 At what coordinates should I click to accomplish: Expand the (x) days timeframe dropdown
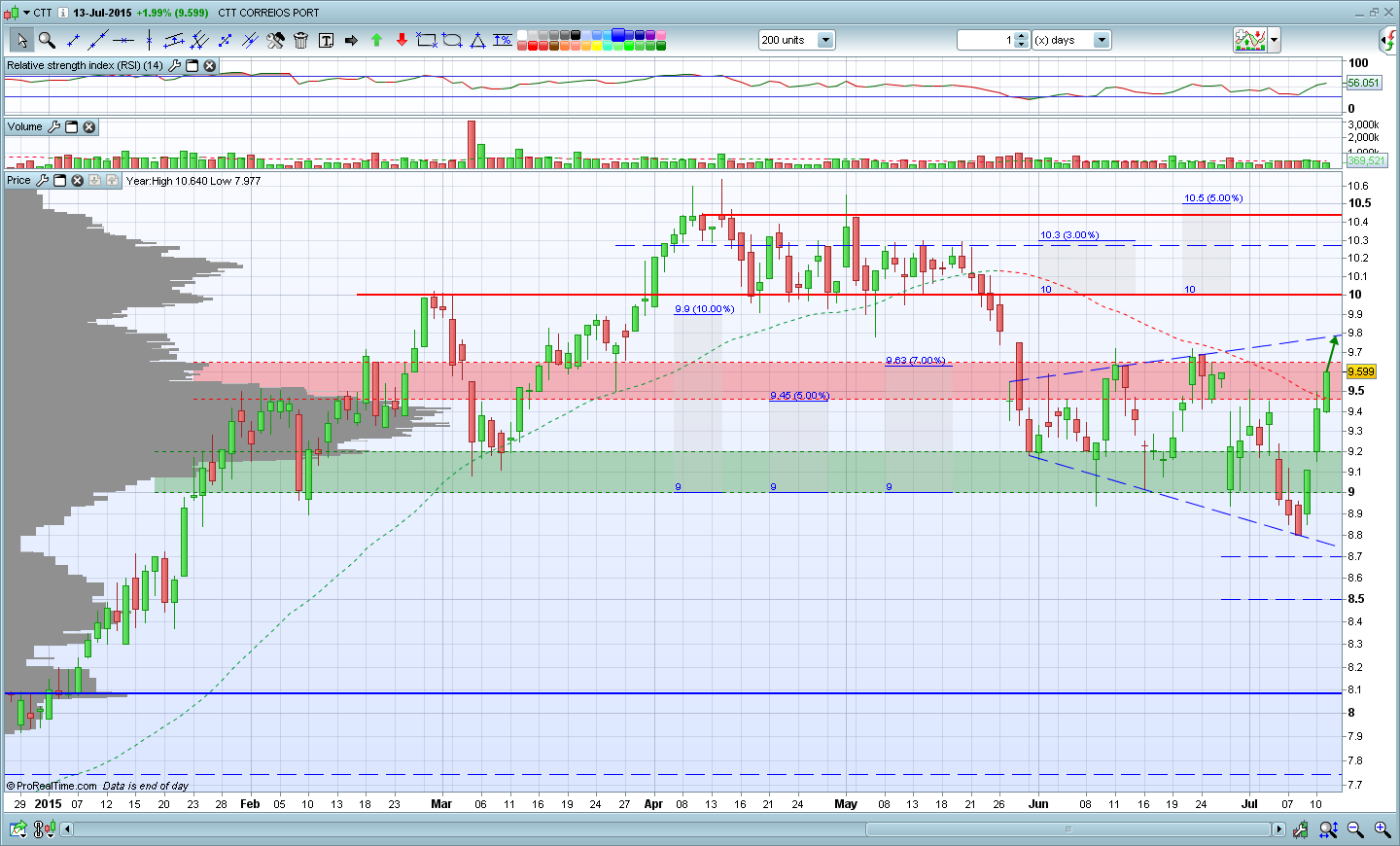1102,40
